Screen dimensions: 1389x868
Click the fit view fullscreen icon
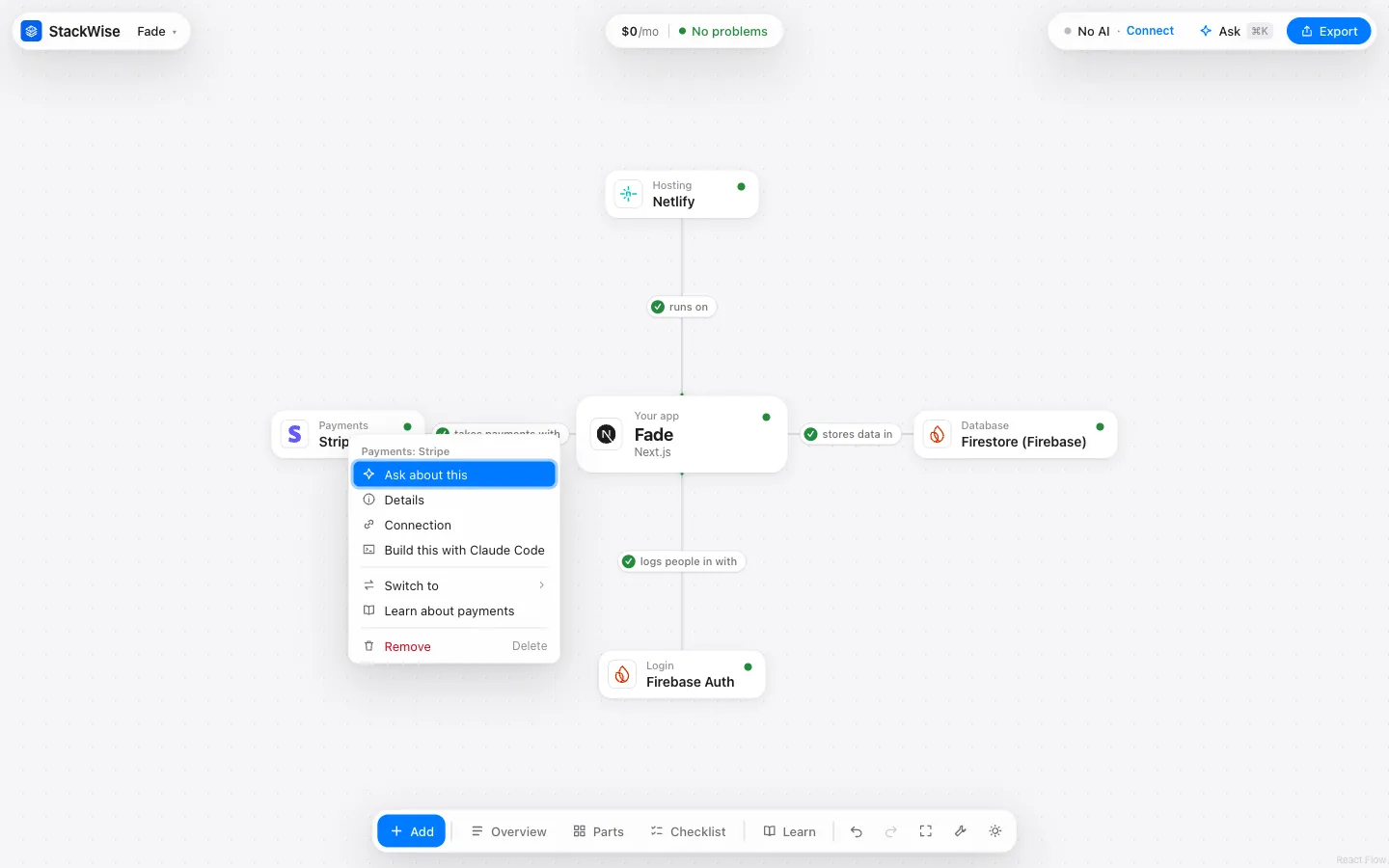pyautogui.click(x=926, y=831)
